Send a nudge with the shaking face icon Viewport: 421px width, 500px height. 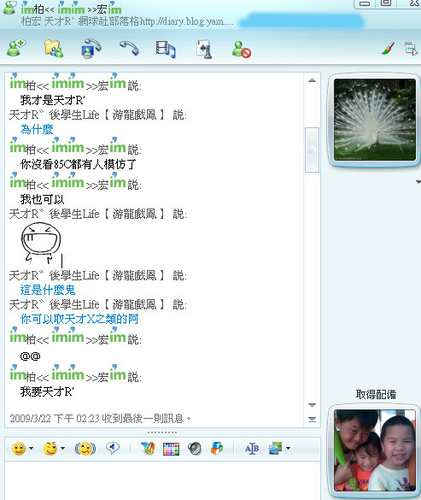click(x=85, y=449)
